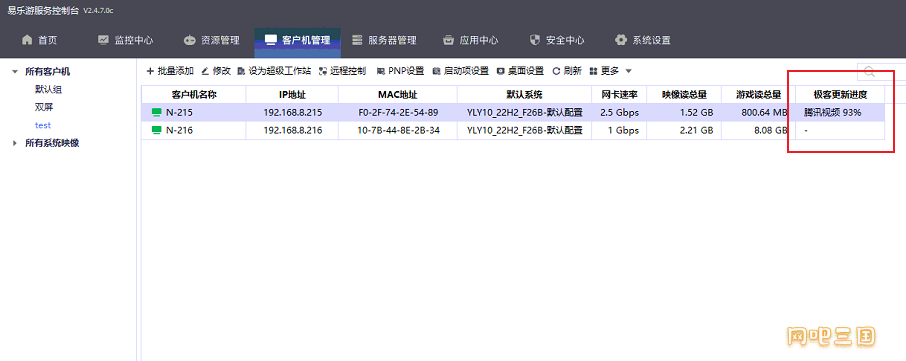Open 系统设置 tab
Viewport: 906px width, 361px height.
click(643, 40)
